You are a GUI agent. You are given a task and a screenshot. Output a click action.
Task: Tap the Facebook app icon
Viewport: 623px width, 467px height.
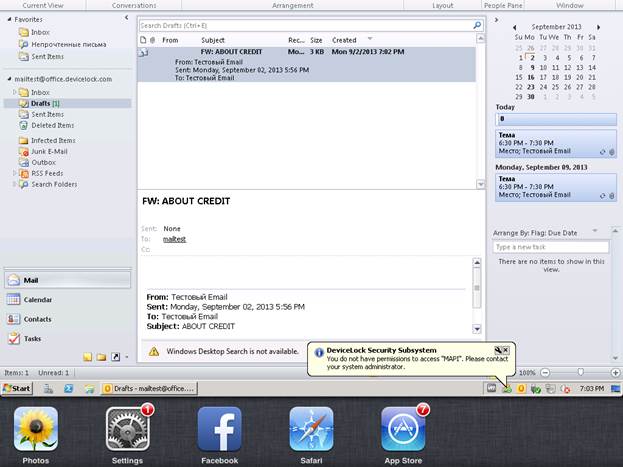point(219,429)
